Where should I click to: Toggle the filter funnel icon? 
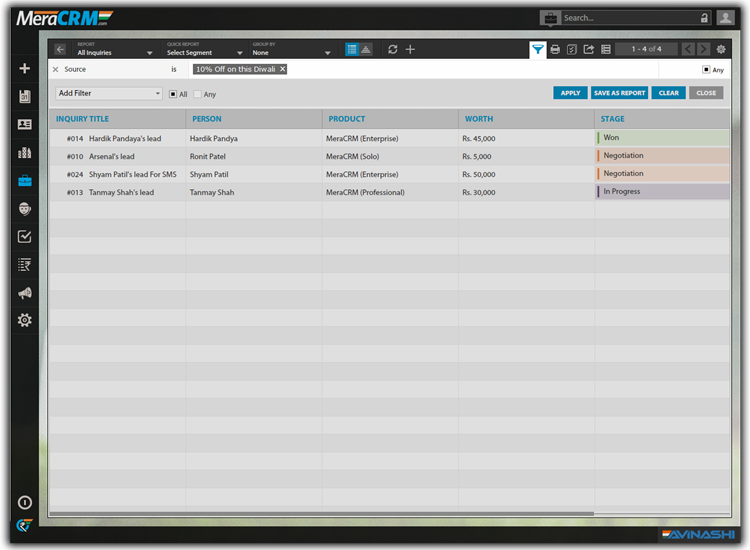(538, 49)
